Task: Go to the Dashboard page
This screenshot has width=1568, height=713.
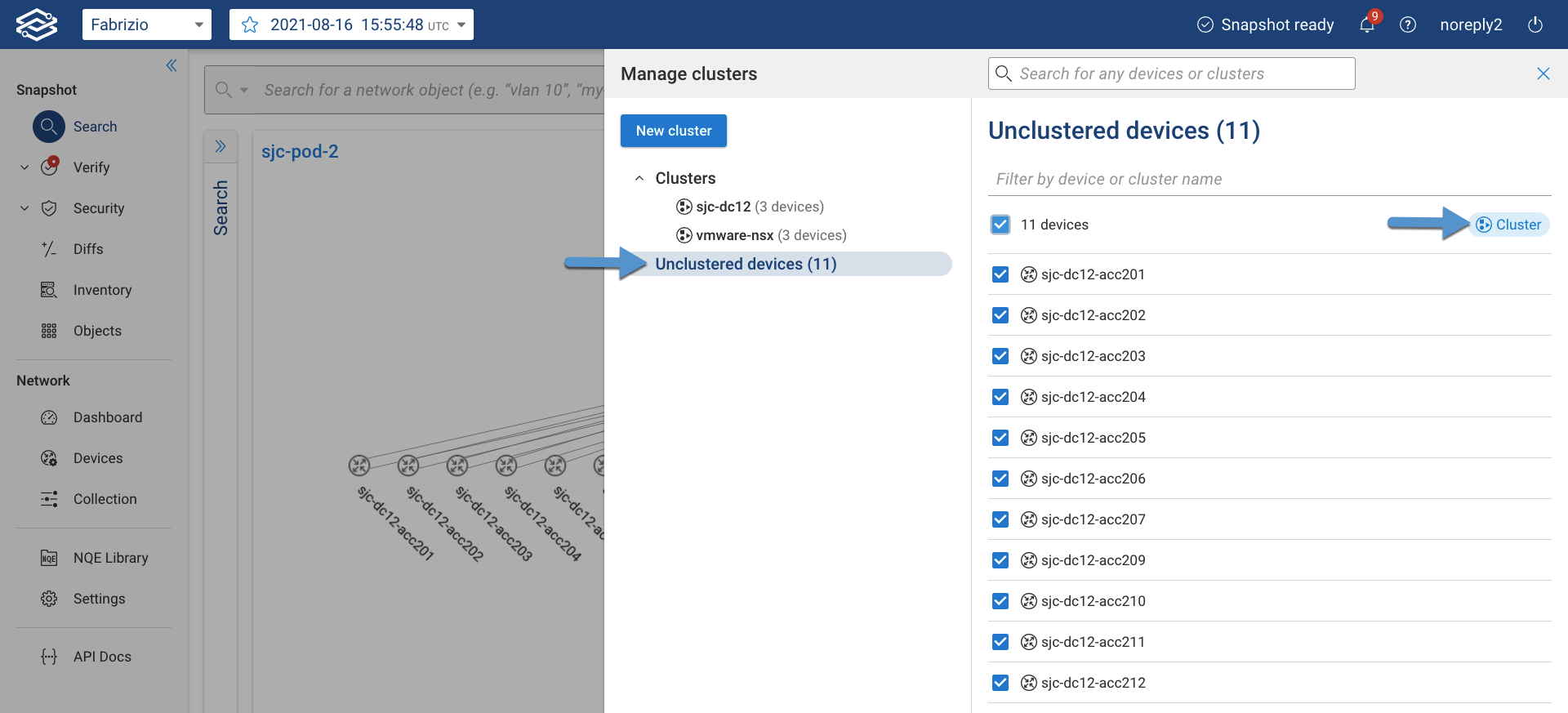Action: 107,417
